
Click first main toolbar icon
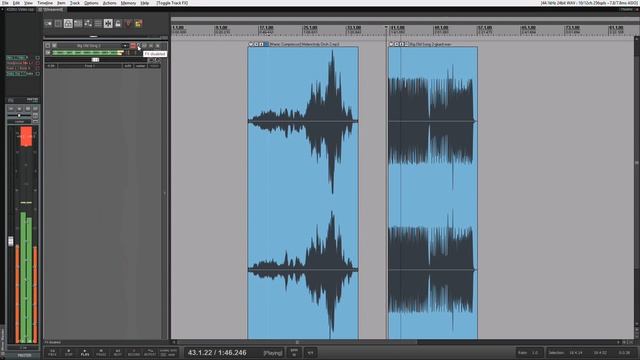pyautogui.click(x=48, y=24)
